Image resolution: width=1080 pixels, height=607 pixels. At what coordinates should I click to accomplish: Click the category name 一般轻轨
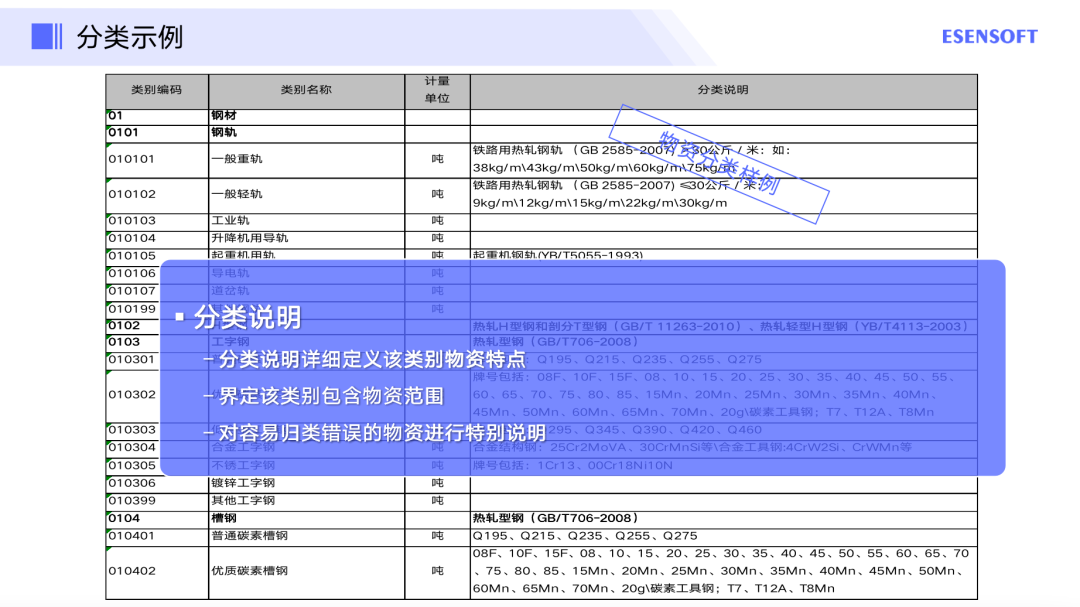click(x=237, y=194)
